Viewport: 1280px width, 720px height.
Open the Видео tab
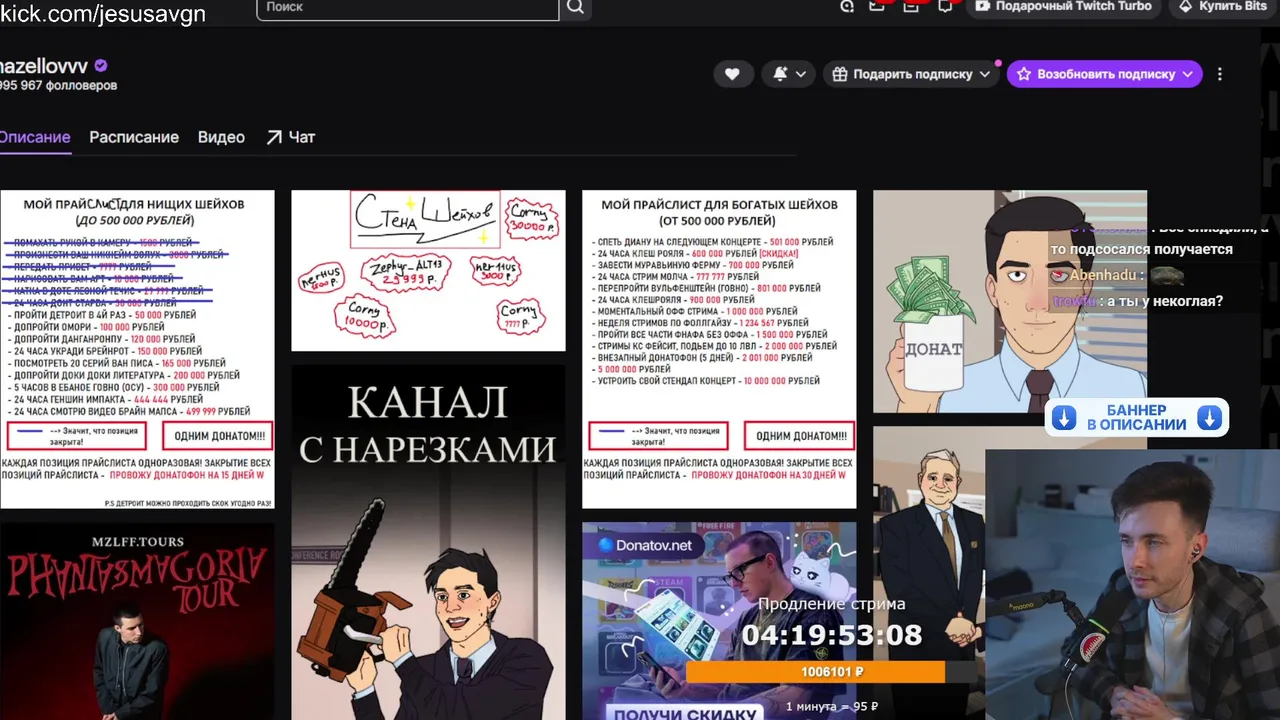click(221, 137)
